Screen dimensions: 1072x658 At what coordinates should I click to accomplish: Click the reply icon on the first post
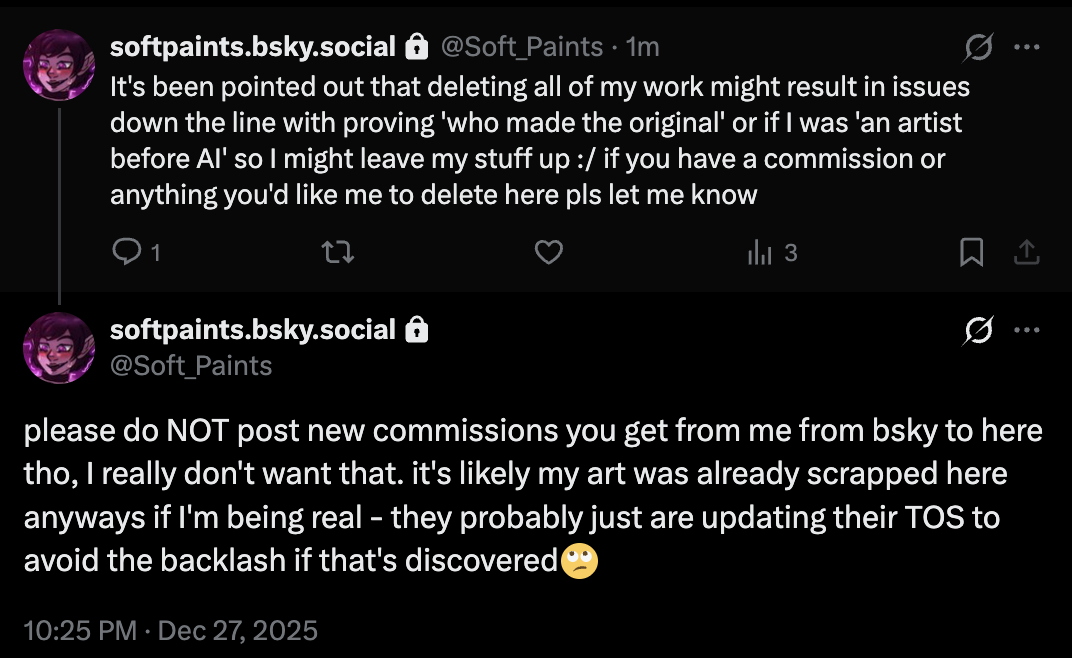click(127, 253)
